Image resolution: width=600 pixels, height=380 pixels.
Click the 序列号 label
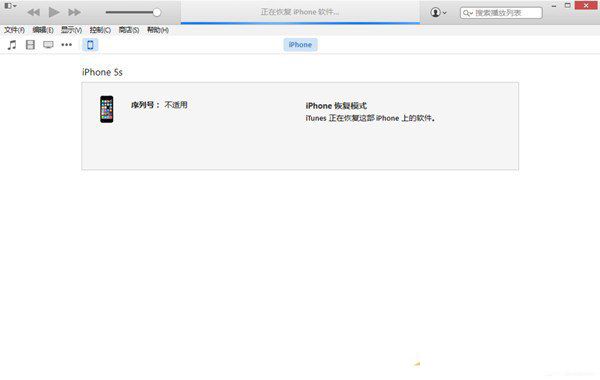[145, 105]
